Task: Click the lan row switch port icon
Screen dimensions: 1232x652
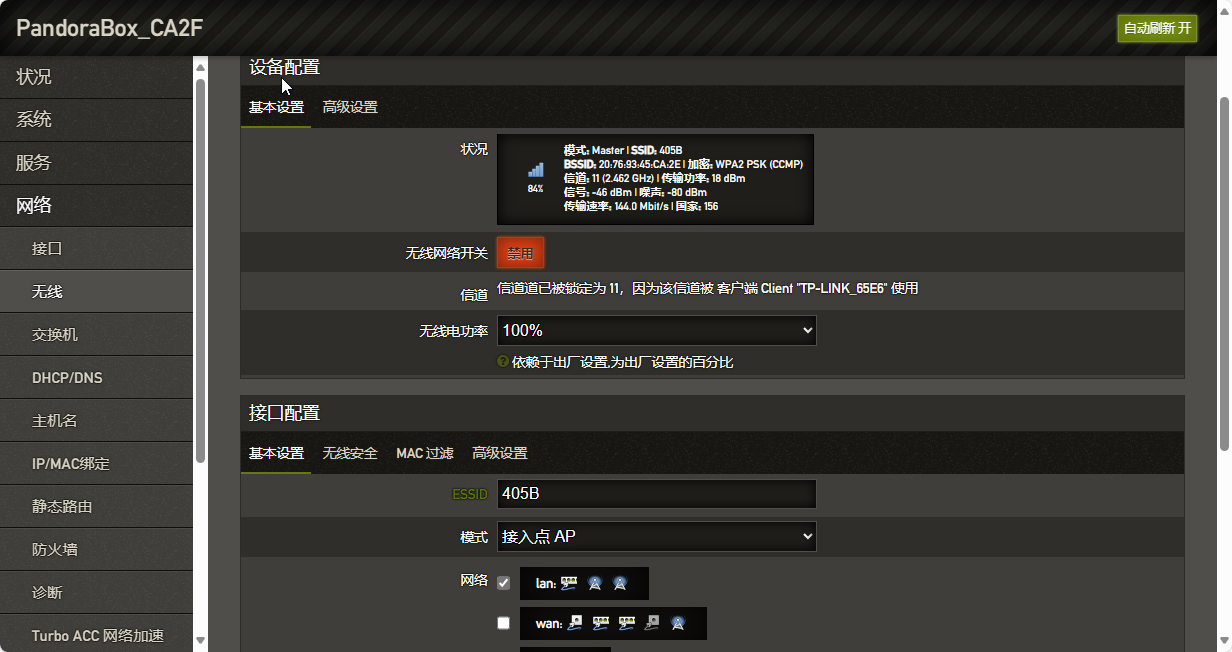Action: pyautogui.click(x=569, y=583)
